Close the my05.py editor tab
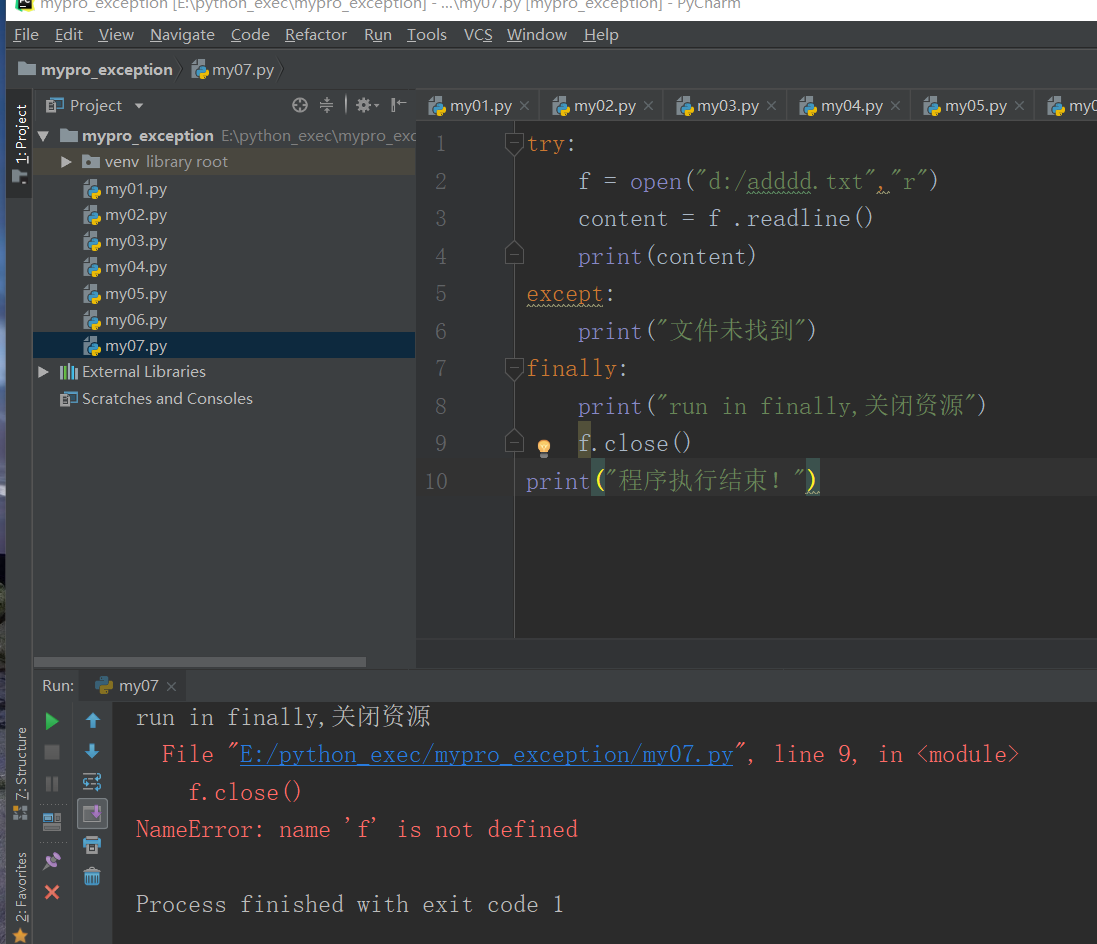The width and height of the screenshot is (1097, 944). [1019, 106]
